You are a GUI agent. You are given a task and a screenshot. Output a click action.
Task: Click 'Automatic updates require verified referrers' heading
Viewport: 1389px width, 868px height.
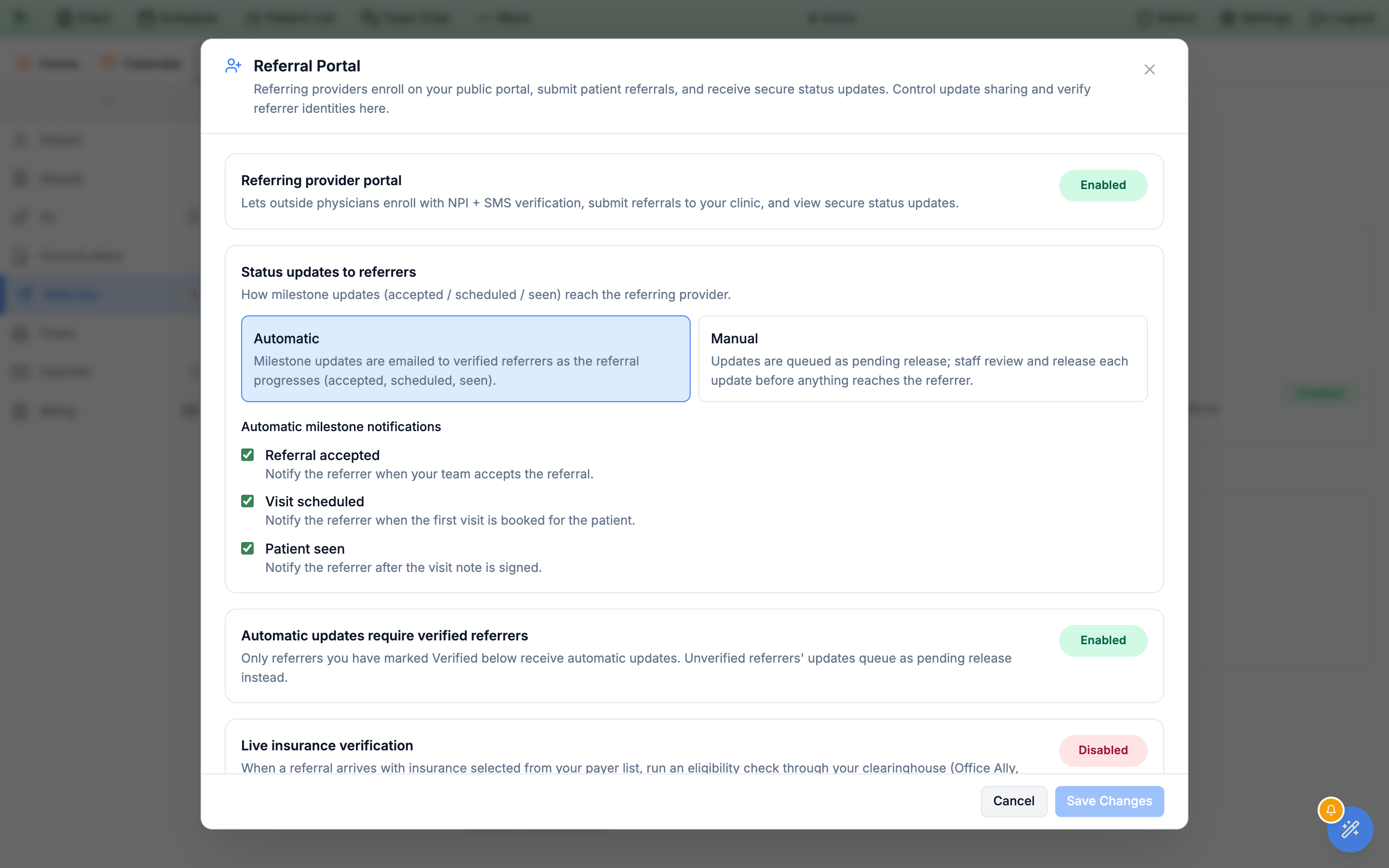point(384,636)
